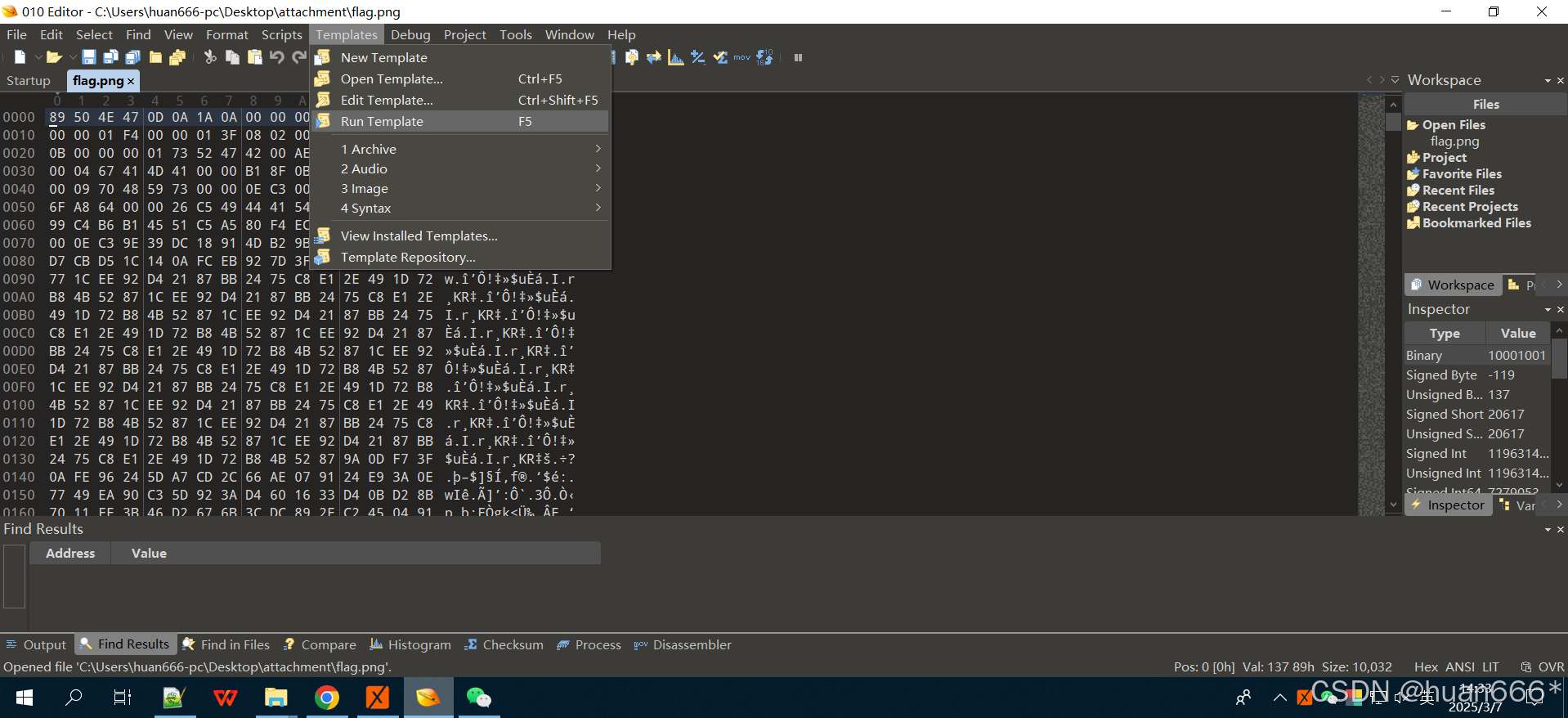Open the Workspace panel options dropdown
Viewport: 1568px width, 718px height.
[x=1548, y=80]
